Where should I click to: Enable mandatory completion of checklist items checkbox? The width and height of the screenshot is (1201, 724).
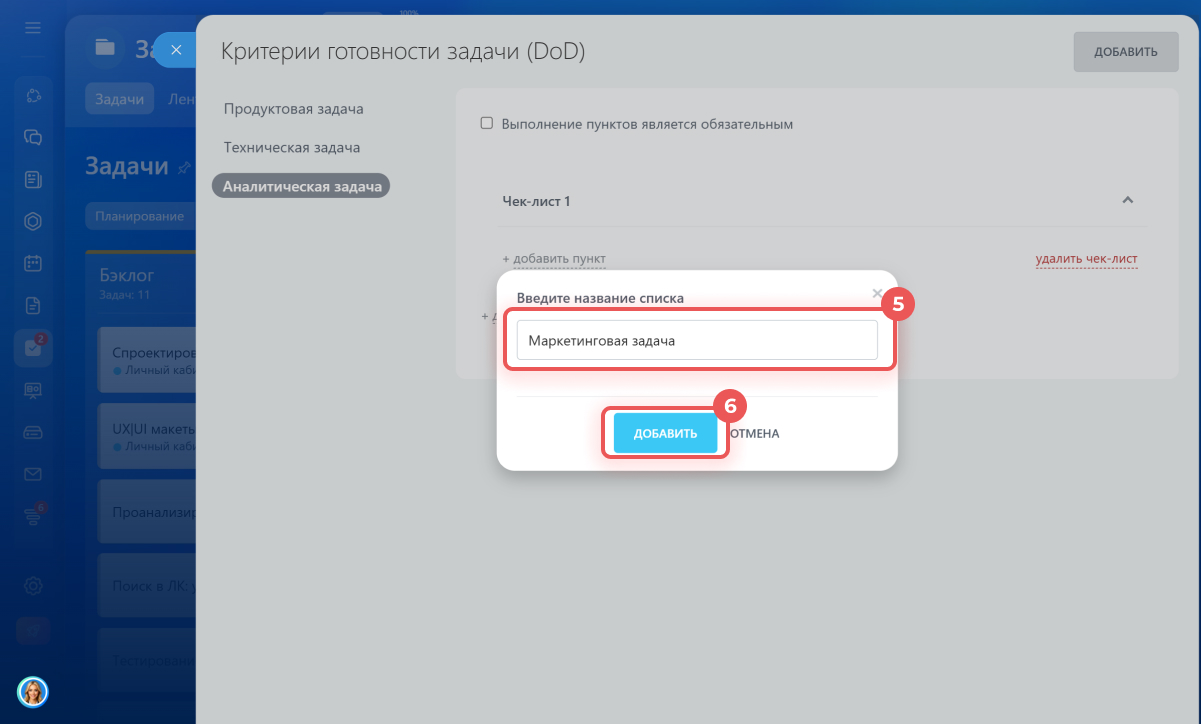tap(487, 124)
